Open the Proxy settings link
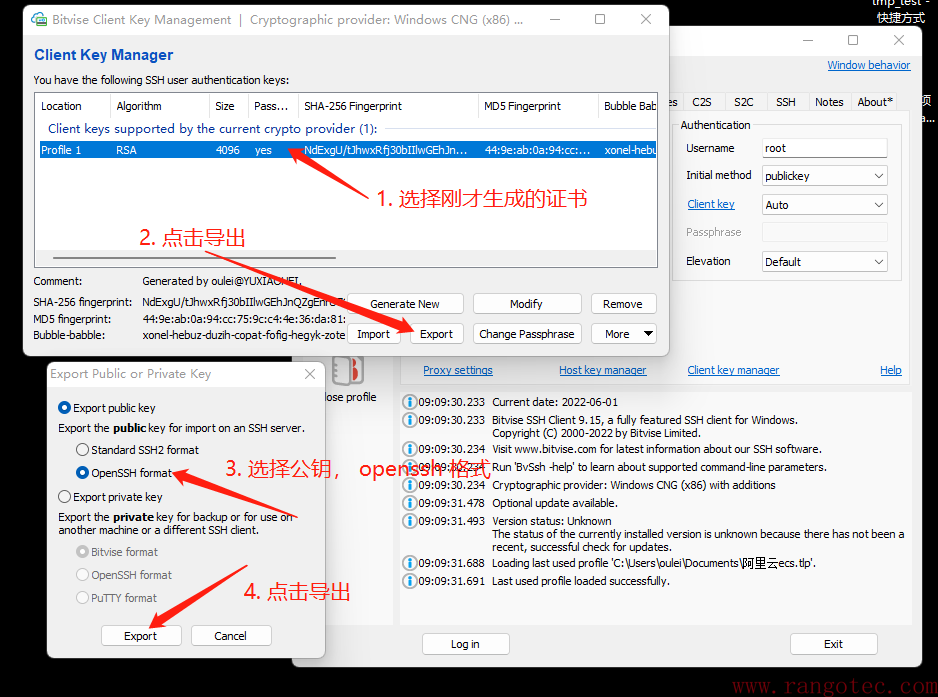The image size is (938, 697). point(458,370)
